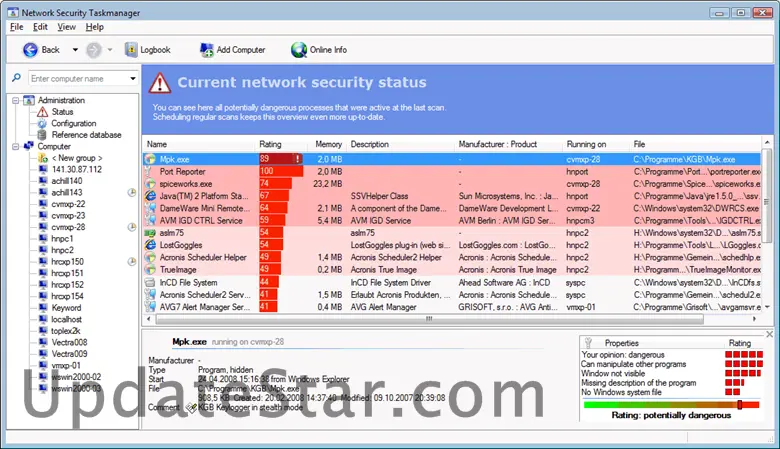This screenshot has height=449, width=780.
Task: Click the AVG7 Alert Manager icon
Action: coord(150,307)
